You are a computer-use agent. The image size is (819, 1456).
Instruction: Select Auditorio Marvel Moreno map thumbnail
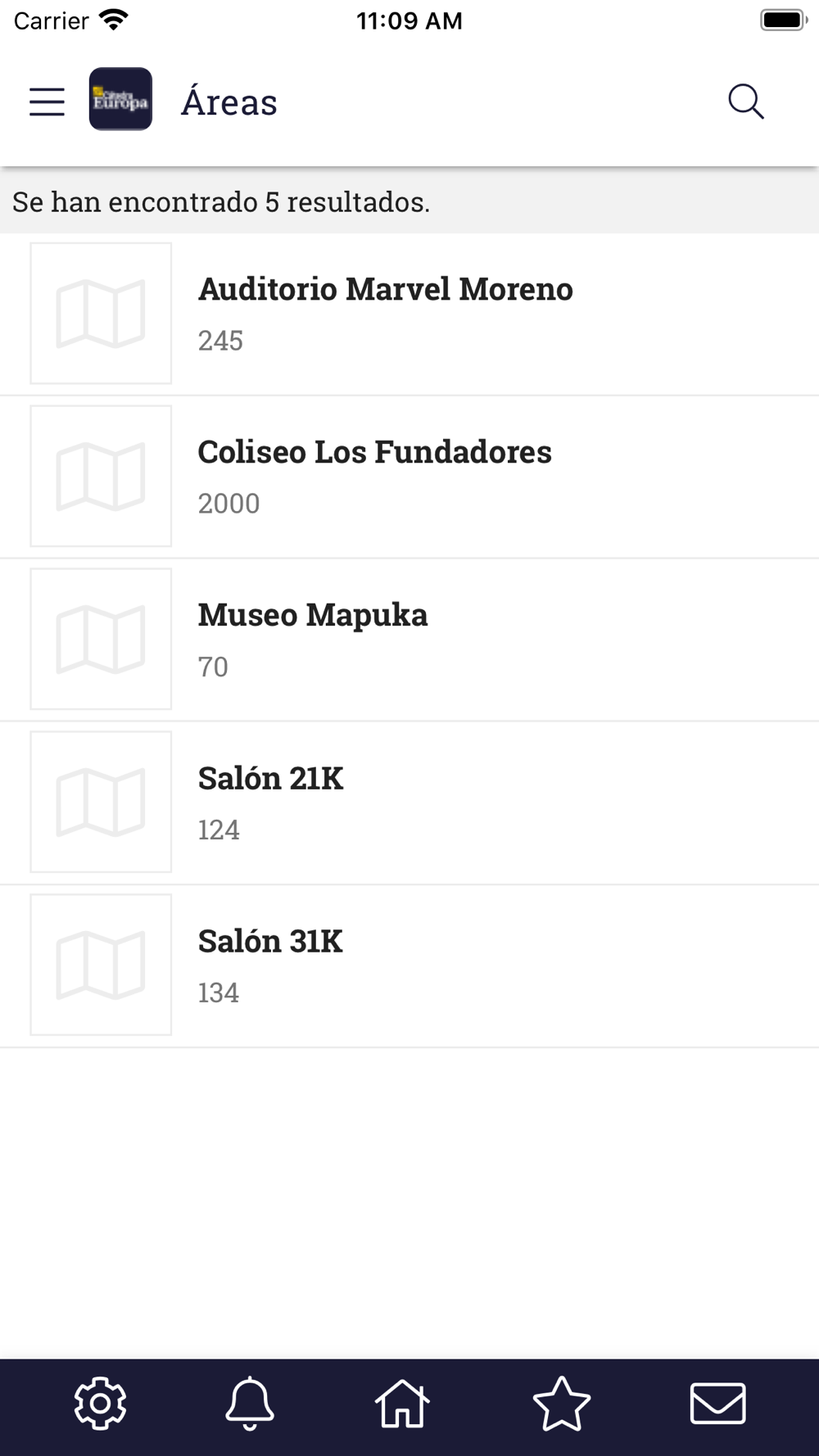[101, 313]
